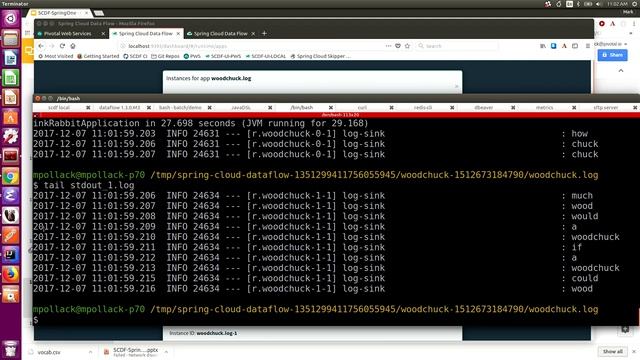Image resolution: width=640 pixels, height=360 pixels.
Task: Bookmark this page with star icon
Action: pyautogui.click(x=407, y=46)
